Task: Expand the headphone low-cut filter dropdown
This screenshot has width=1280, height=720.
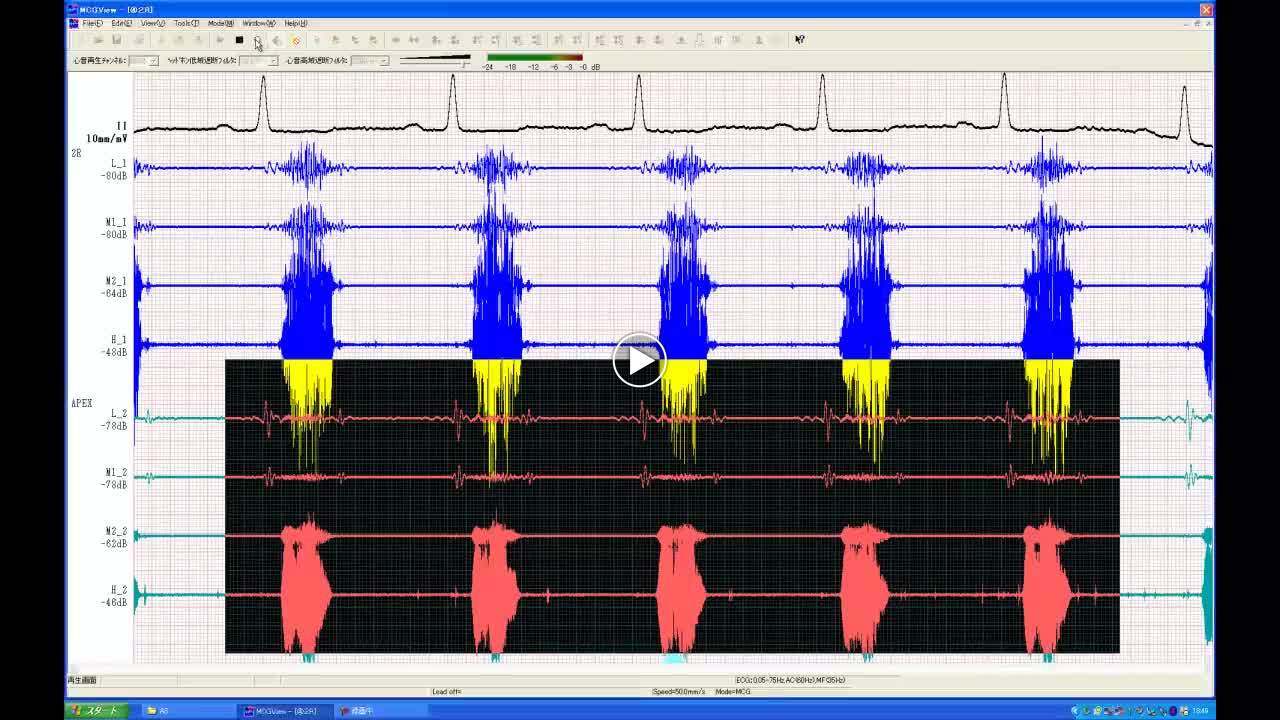Action: click(x=273, y=61)
